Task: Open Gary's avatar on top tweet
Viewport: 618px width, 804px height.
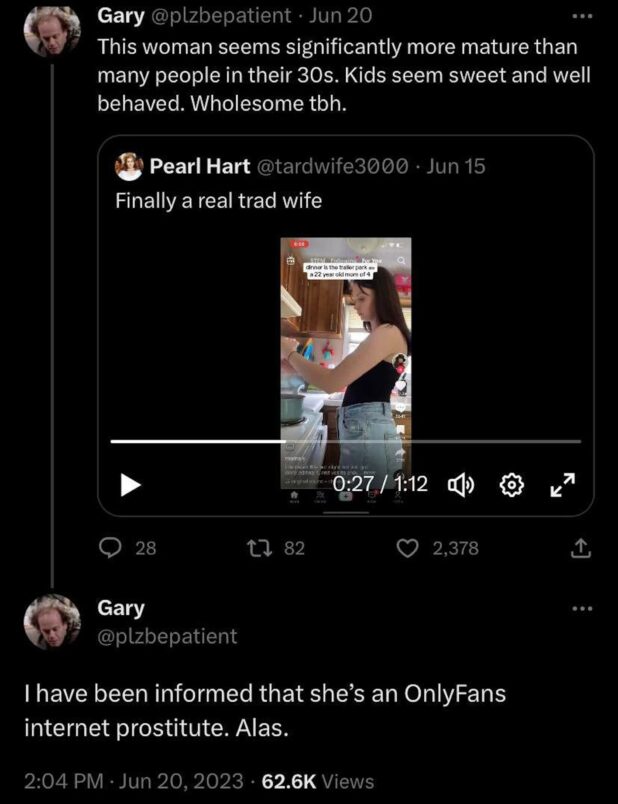Action: (50, 30)
